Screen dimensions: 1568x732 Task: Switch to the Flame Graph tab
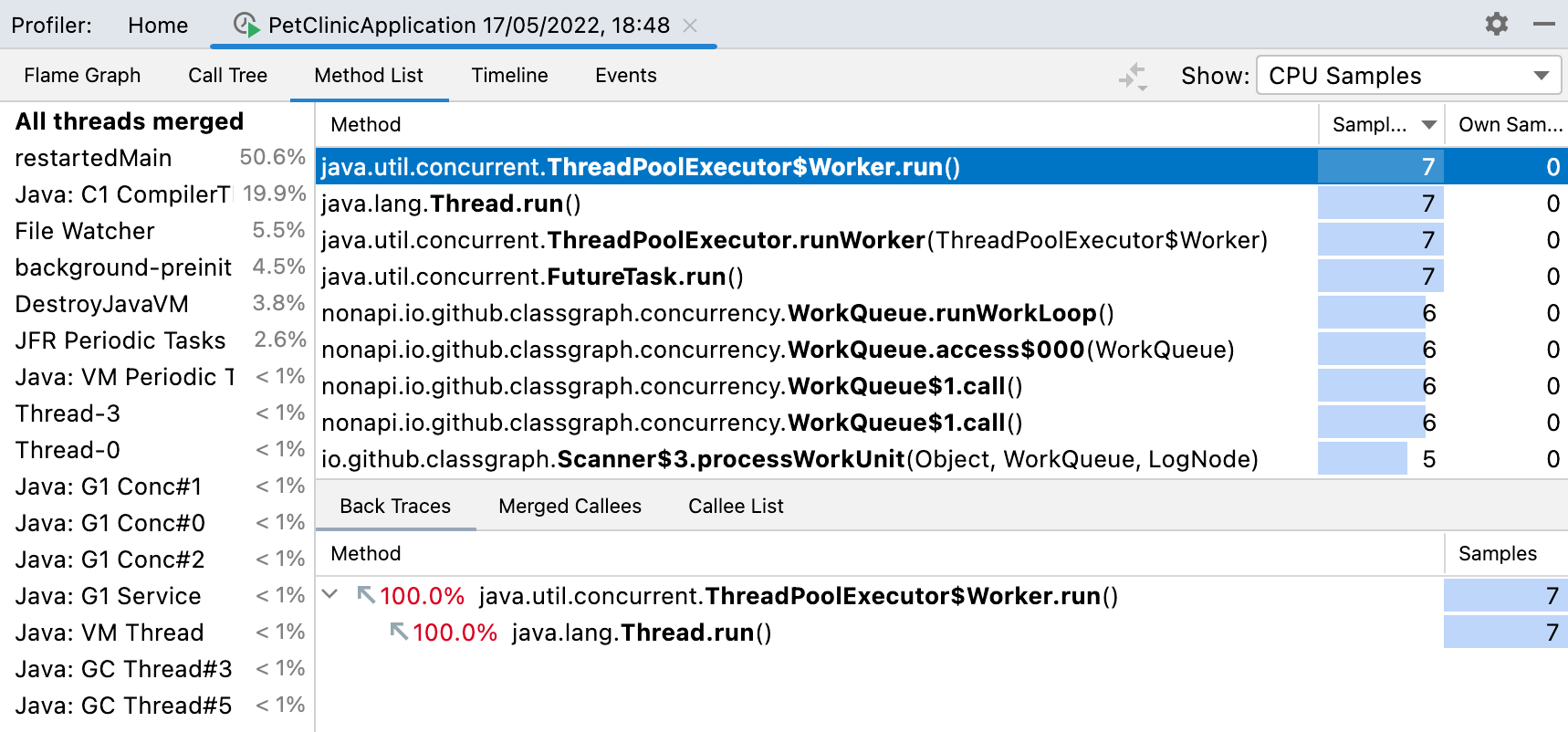82,76
